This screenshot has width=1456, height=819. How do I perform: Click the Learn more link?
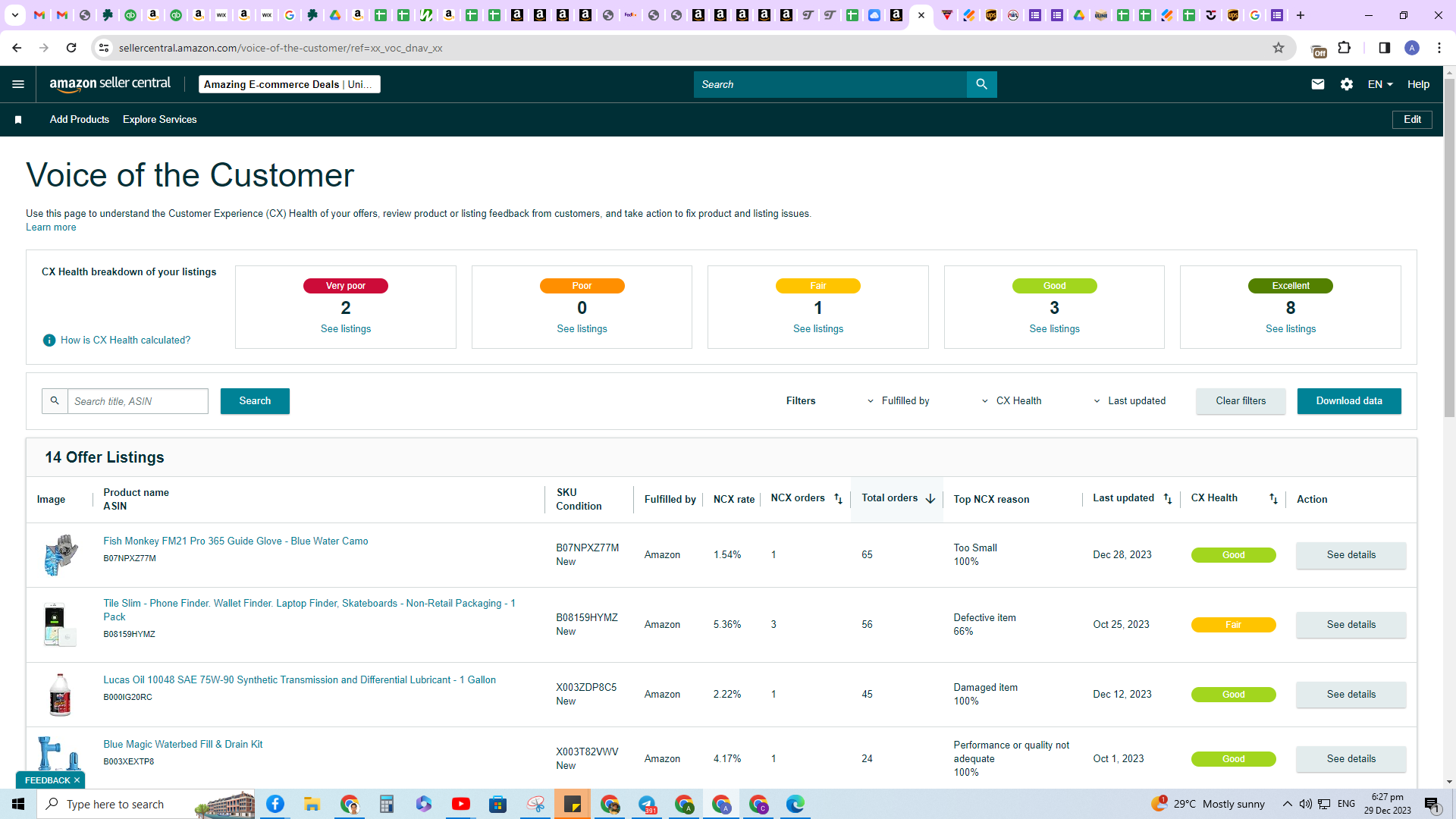pyautogui.click(x=51, y=227)
